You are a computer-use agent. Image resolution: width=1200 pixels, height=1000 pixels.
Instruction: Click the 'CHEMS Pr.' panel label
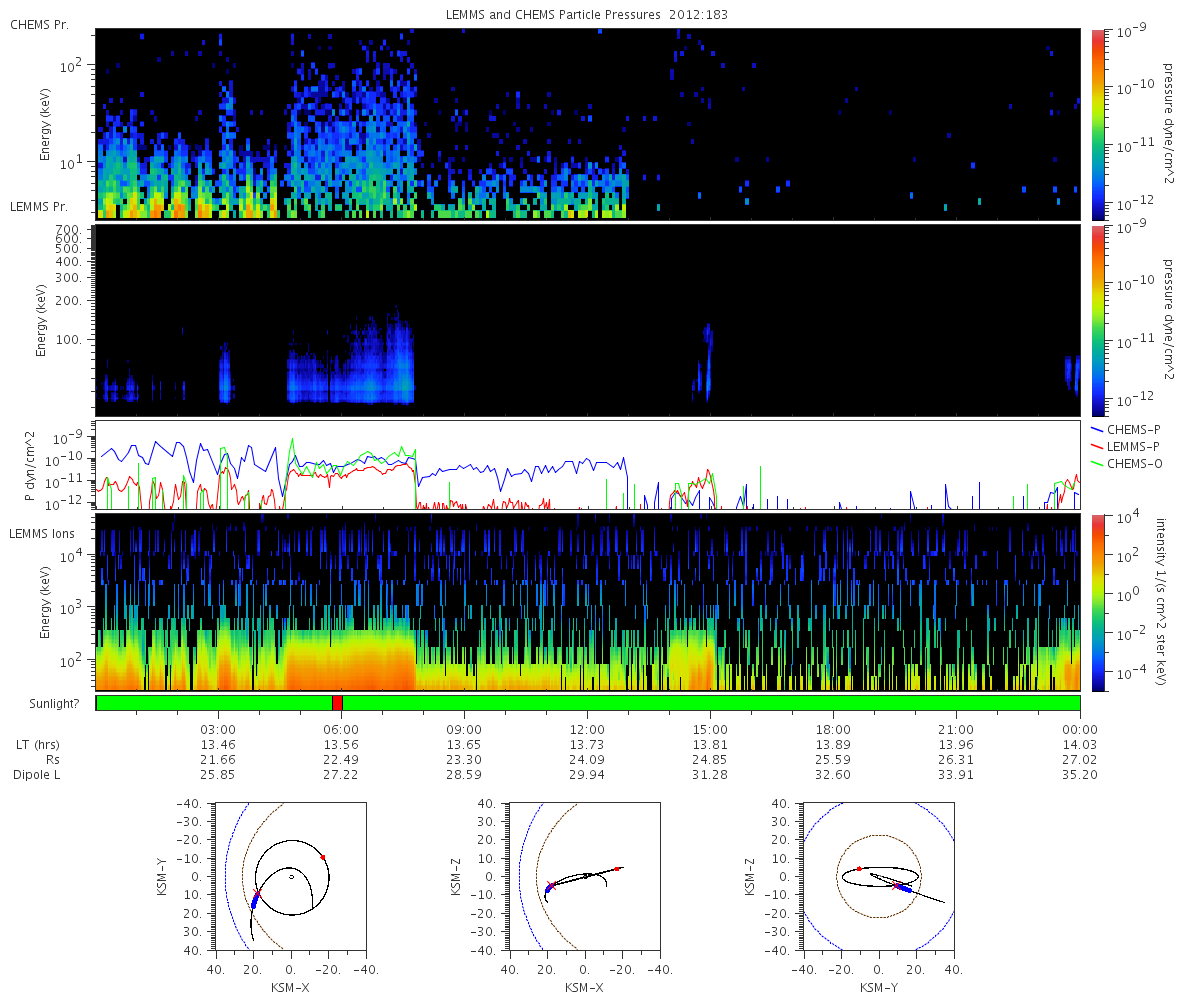point(40,23)
